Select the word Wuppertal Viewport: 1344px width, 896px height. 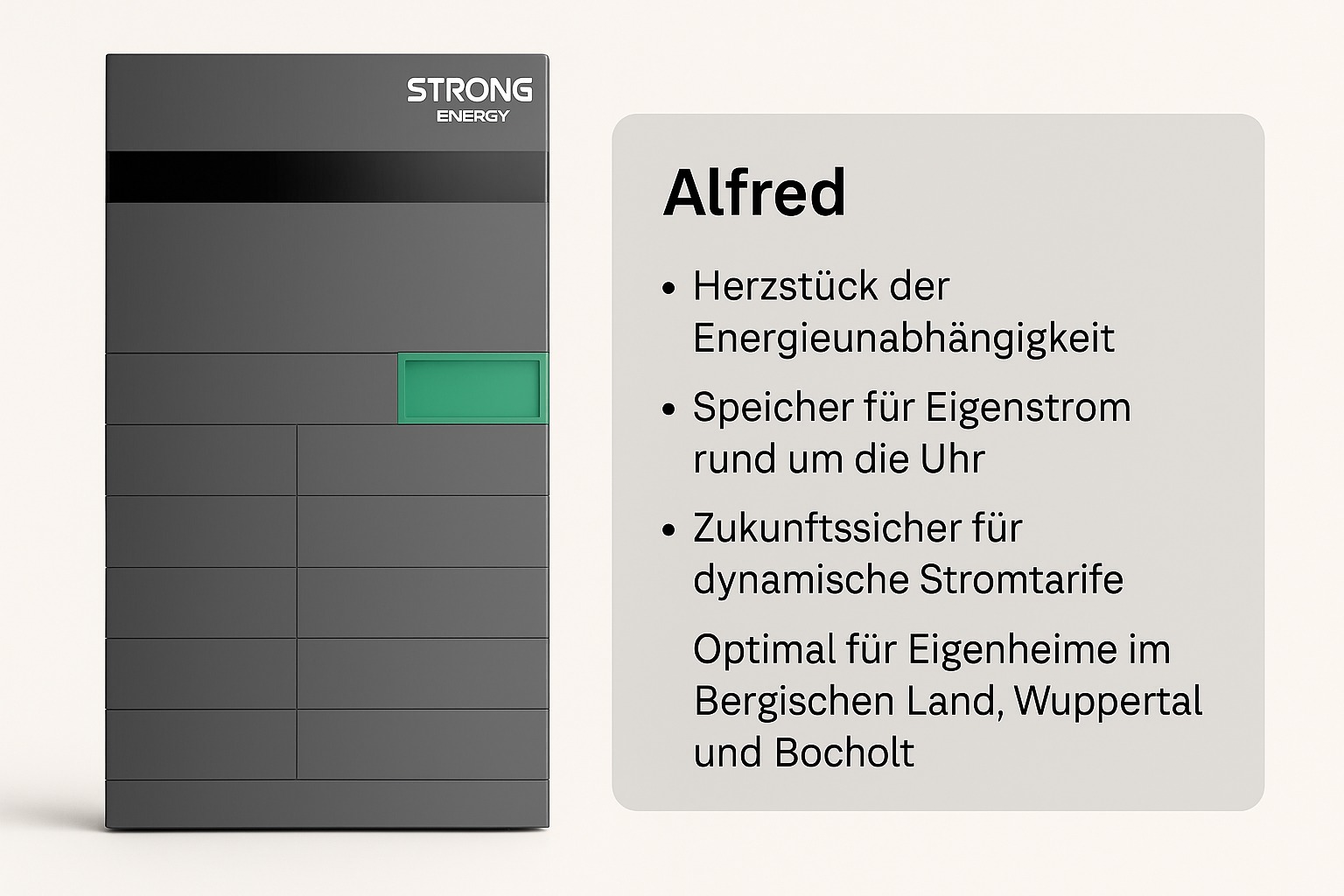1109,702
